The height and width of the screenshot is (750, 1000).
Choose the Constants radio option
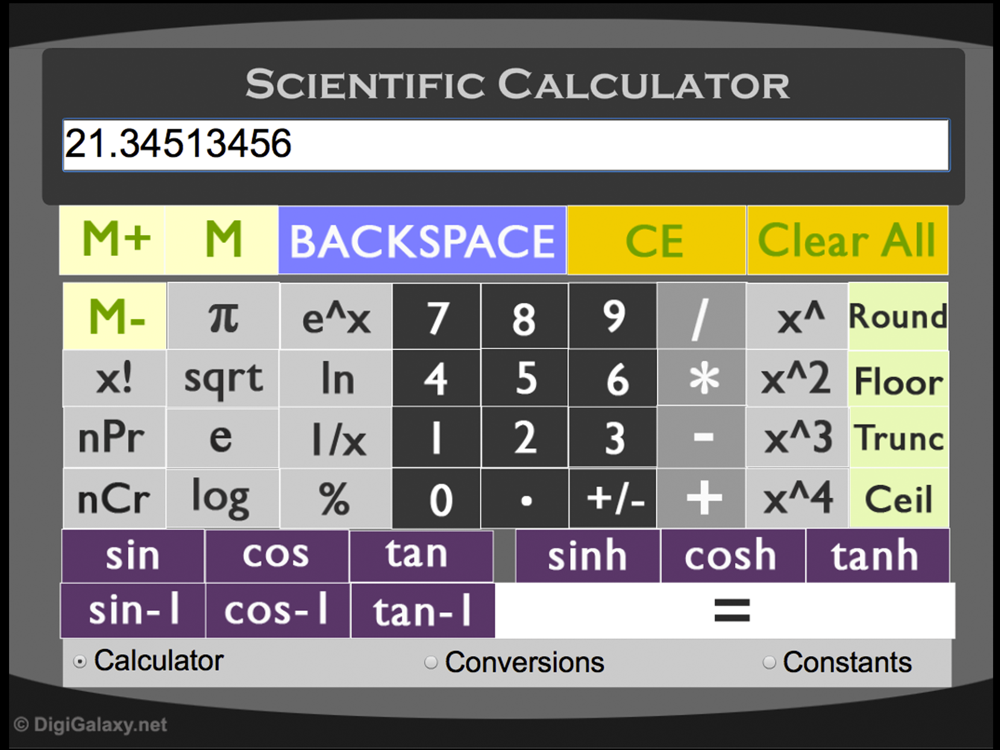click(769, 663)
